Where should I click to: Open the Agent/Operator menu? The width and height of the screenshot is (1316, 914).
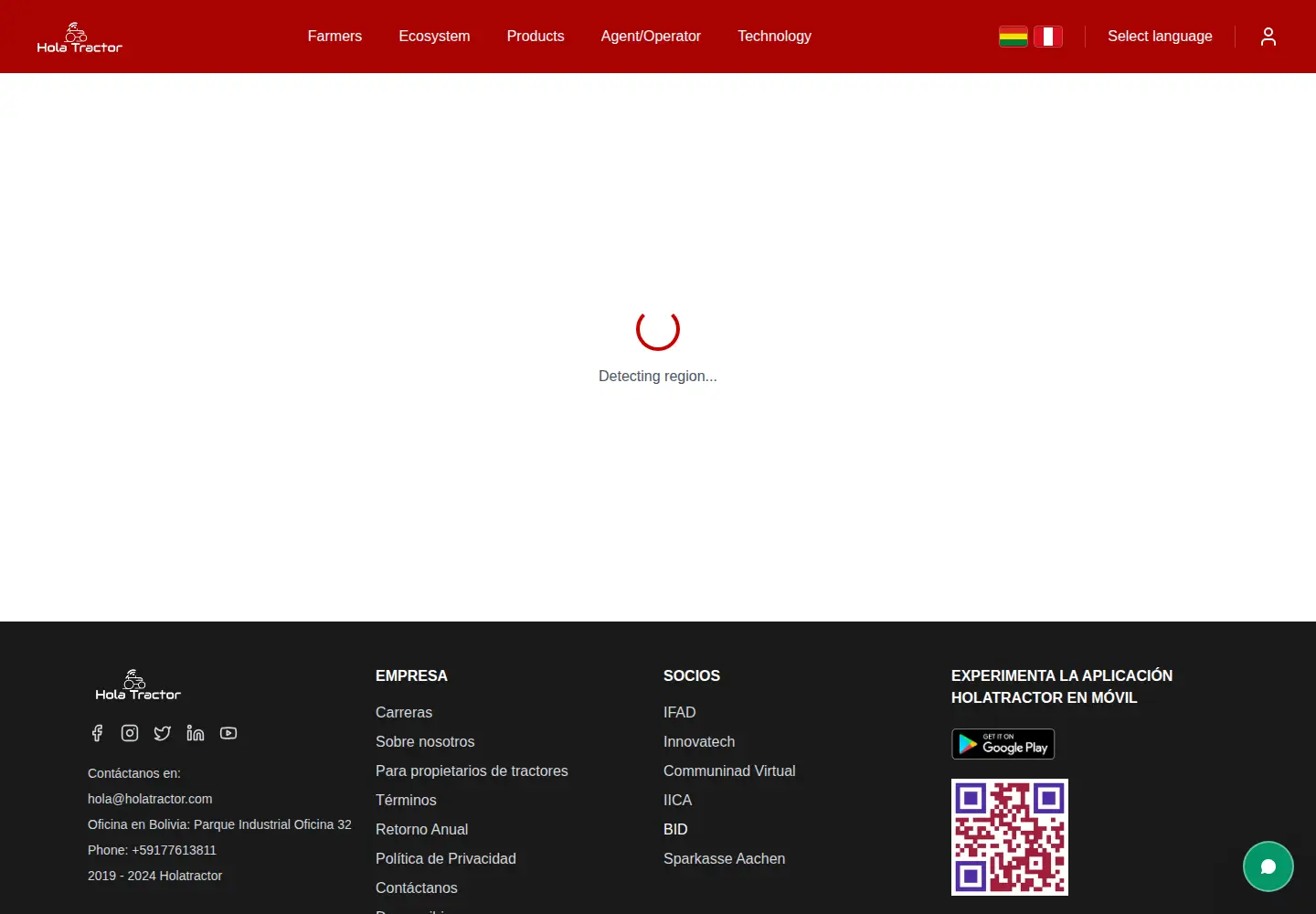651,37
